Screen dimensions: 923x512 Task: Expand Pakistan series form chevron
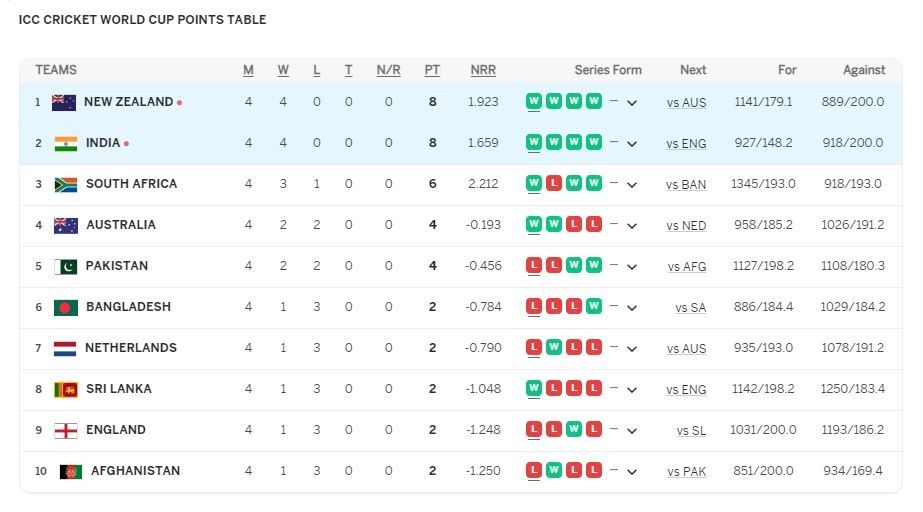click(632, 267)
